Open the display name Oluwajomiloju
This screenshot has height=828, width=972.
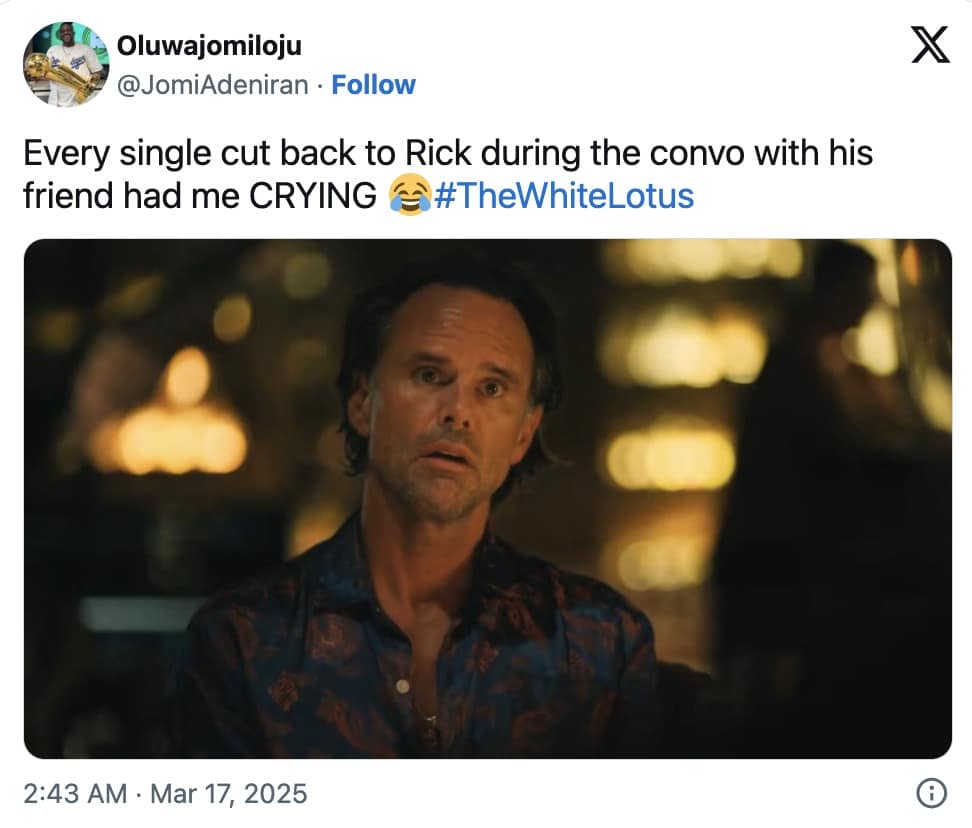point(211,44)
